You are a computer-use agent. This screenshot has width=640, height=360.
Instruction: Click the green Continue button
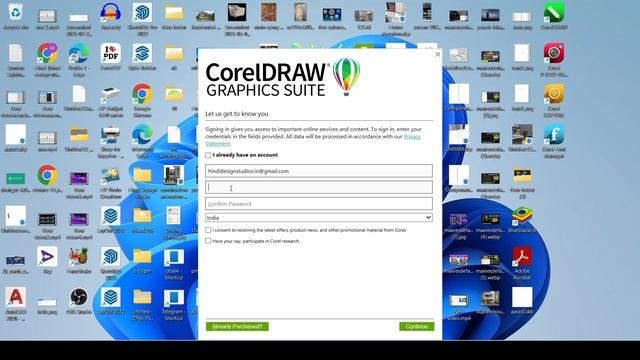pos(417,327)
